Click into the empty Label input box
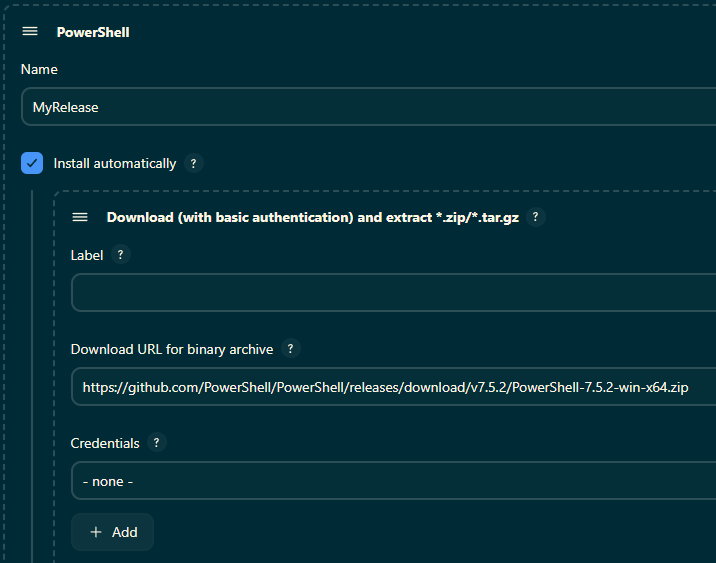The height and width of the screenshot is (563, 716). click(x=390, y=293)
